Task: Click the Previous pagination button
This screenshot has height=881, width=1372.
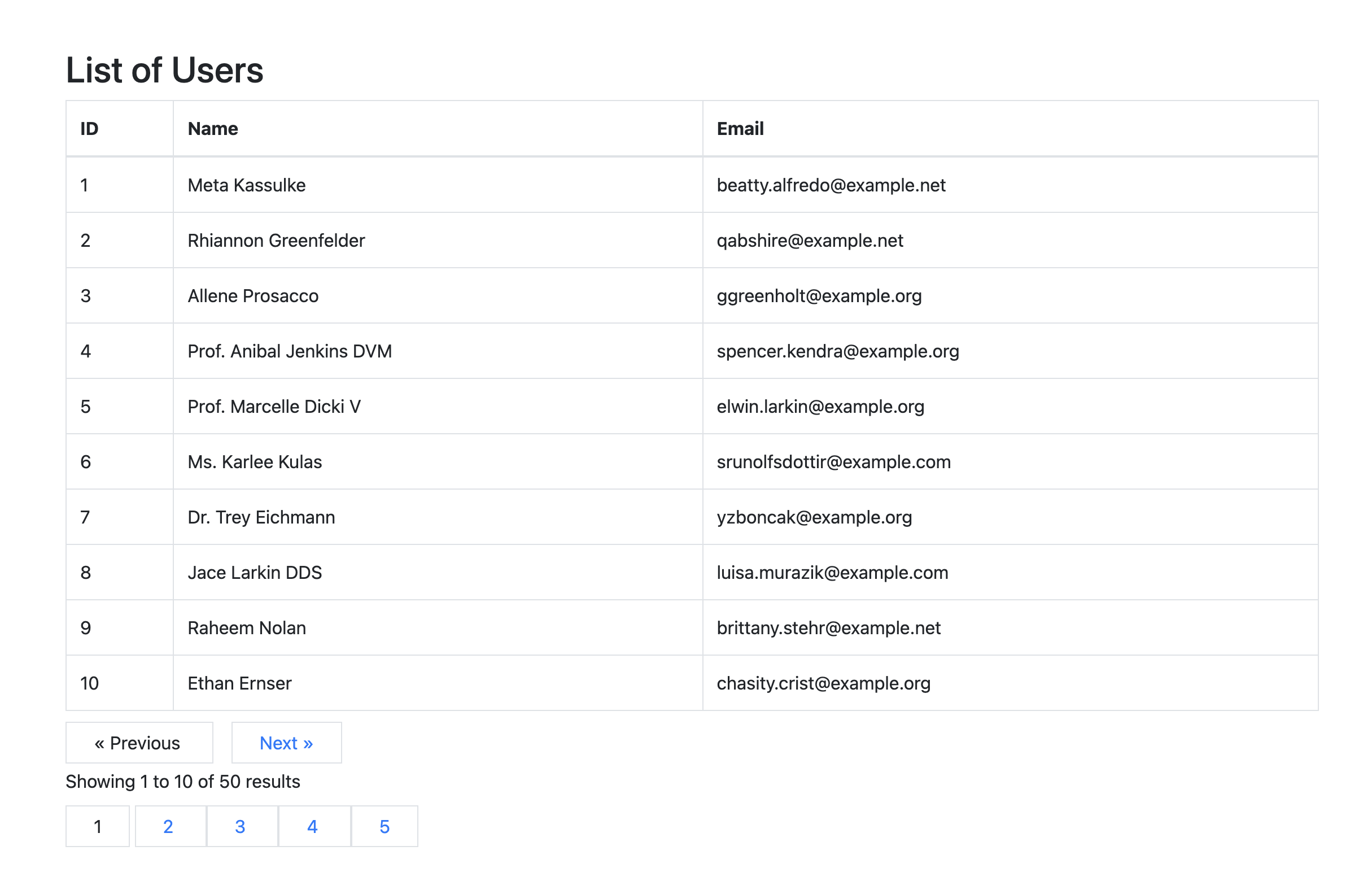Action: (x=138, y=743)
